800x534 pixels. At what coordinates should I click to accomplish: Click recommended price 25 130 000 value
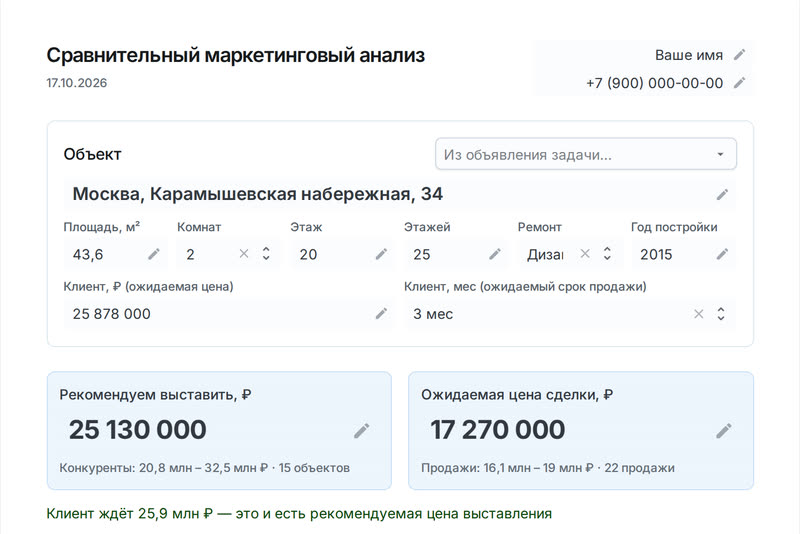tap(138, 429)
